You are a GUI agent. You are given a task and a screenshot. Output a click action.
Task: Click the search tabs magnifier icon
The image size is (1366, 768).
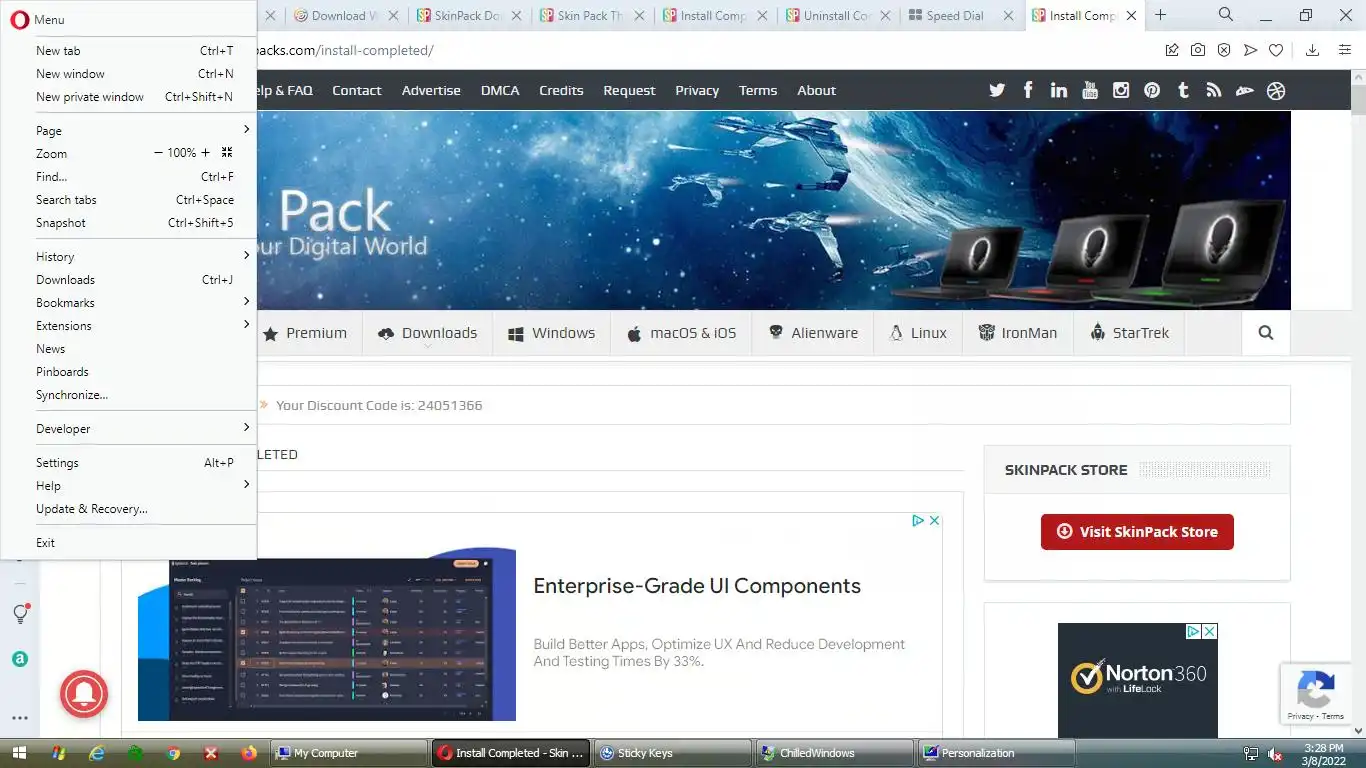click(1226, 15)
